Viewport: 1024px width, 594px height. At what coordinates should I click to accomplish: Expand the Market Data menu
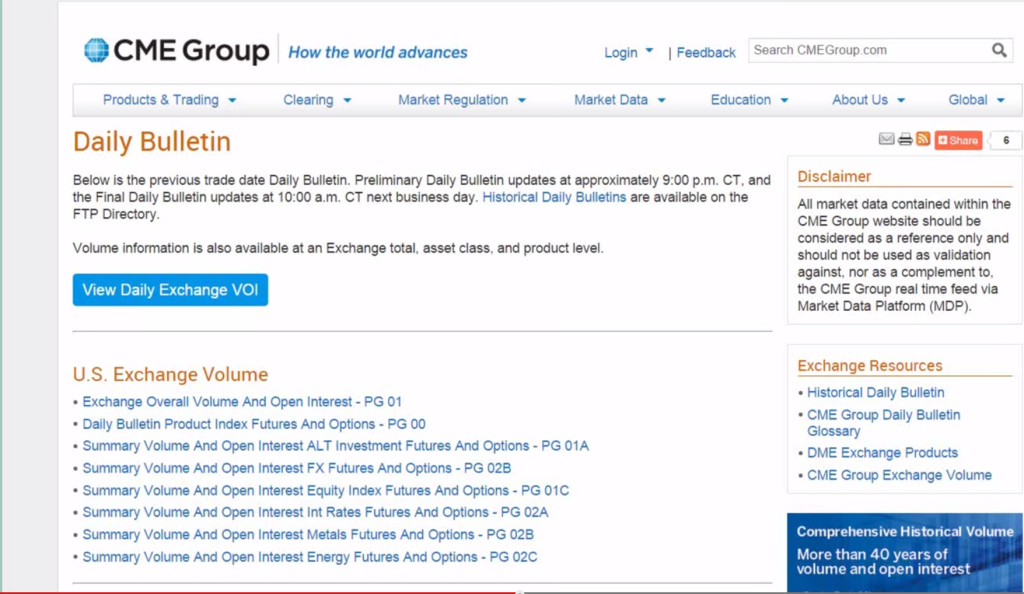click(620, 100)
